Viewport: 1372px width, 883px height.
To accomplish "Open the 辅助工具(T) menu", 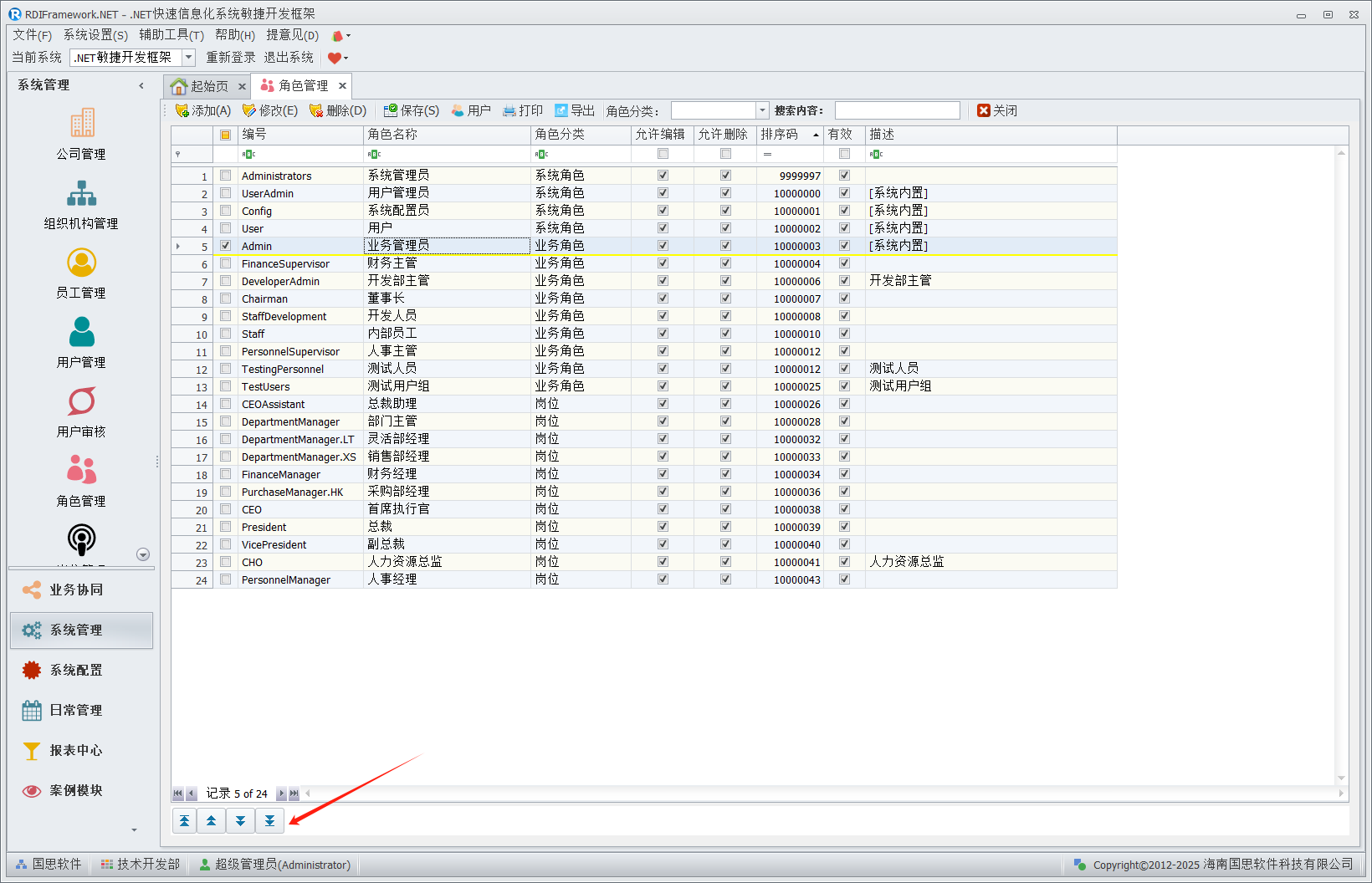I will (x=171, y=34).
